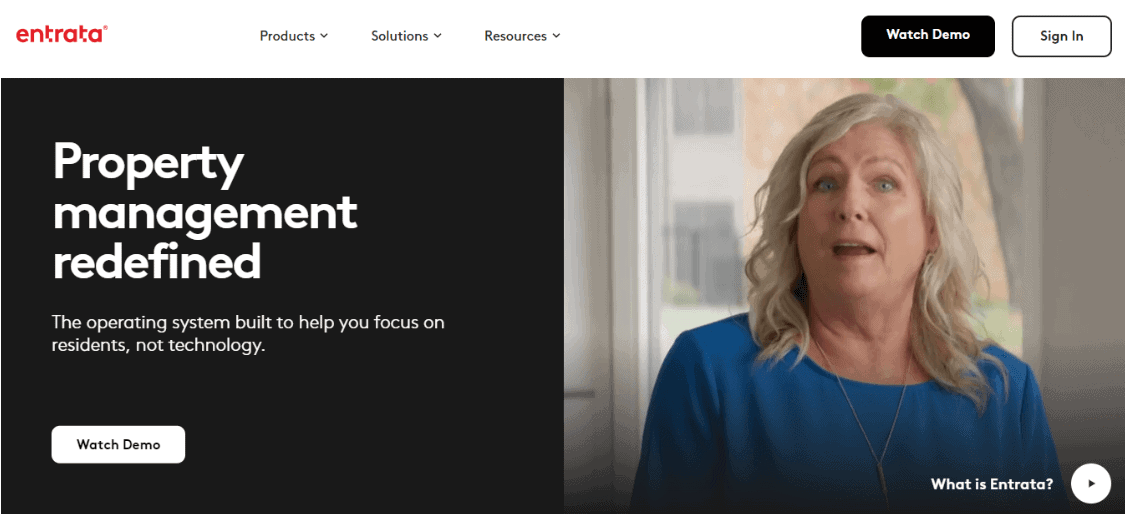Click the black Watch Demo header button
Image resolution: width=1128 pixels, height=516 pixels.
point(927,36)
